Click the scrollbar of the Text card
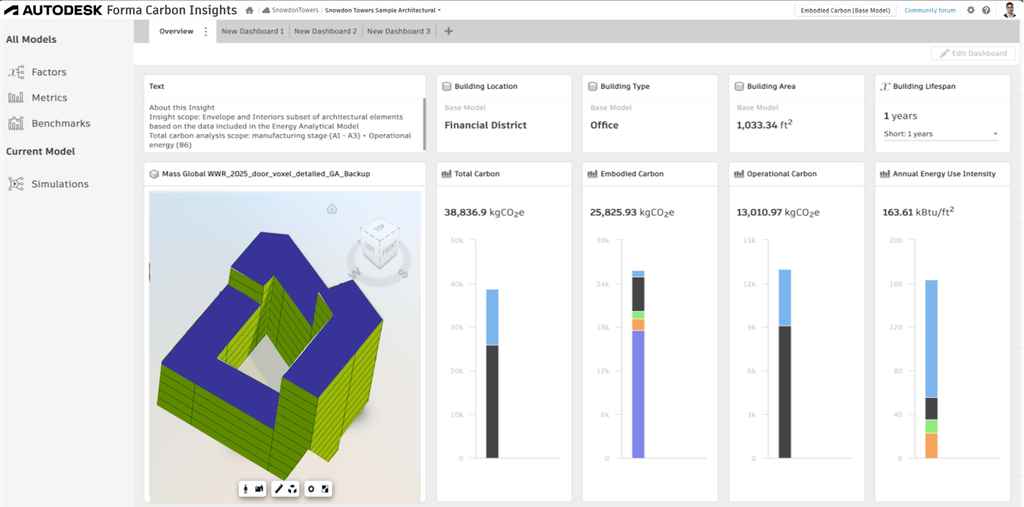1024x507 pixels. [x=424, y=123]
